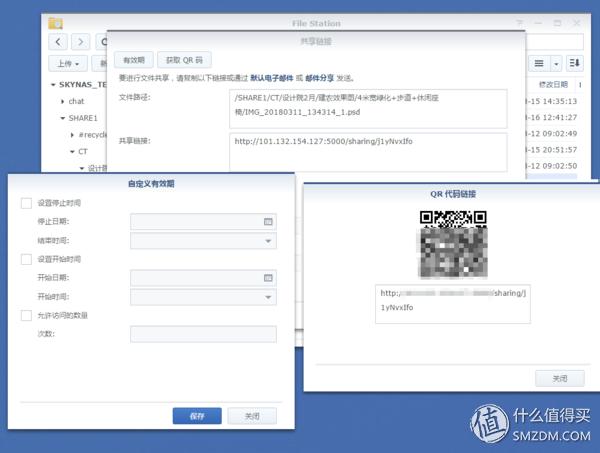Minimize the File Station window

pos(538,23)
